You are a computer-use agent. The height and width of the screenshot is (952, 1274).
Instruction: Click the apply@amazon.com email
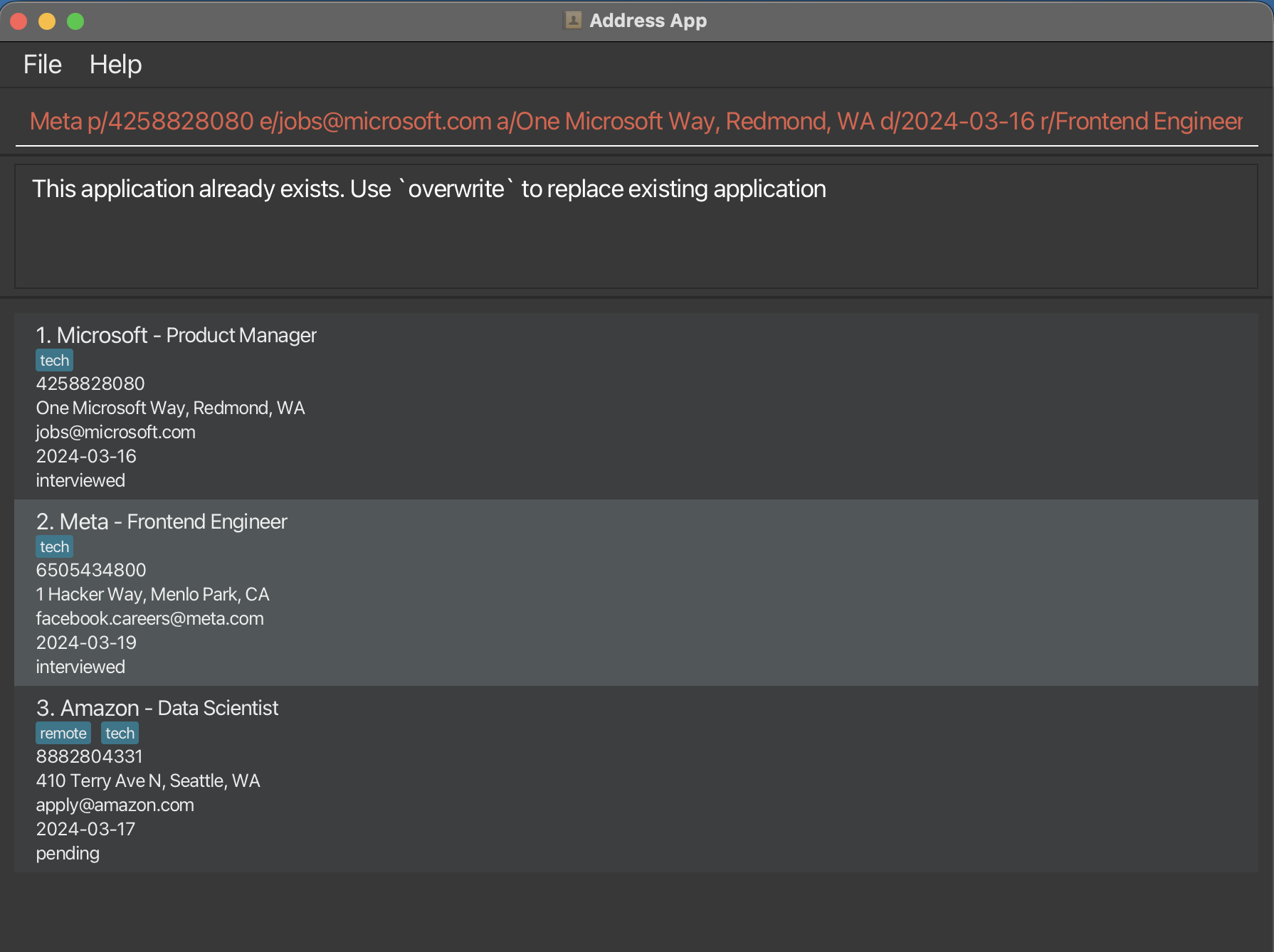coord(115,805)
